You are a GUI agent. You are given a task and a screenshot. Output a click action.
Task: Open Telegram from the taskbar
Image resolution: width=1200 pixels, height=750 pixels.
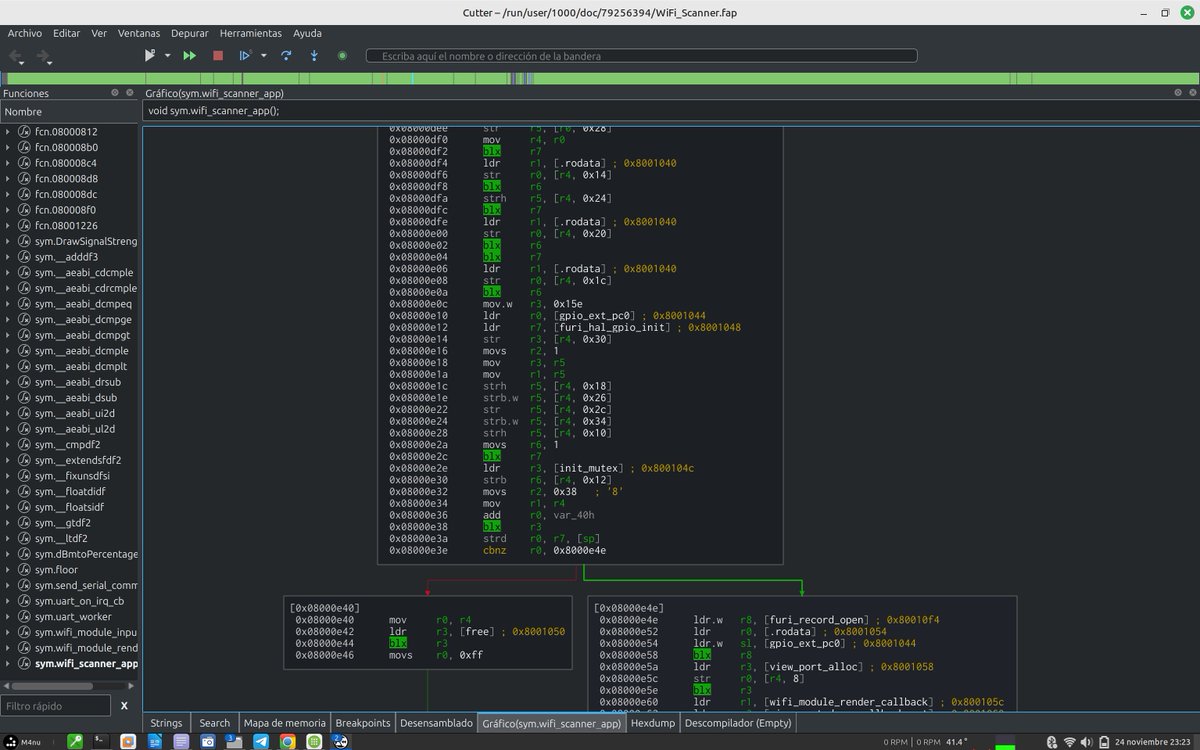(x=260, y=742)
